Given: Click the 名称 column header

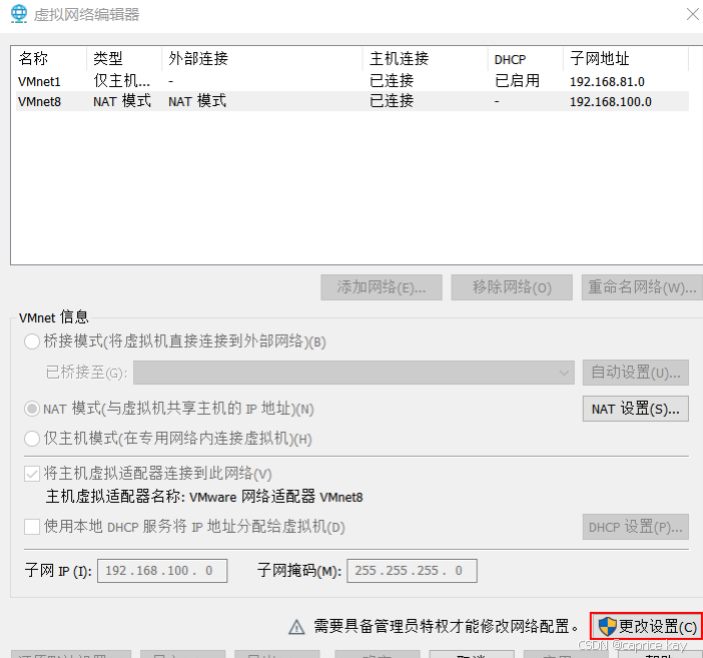Looking at the screenshot, I should click(48, 58).
